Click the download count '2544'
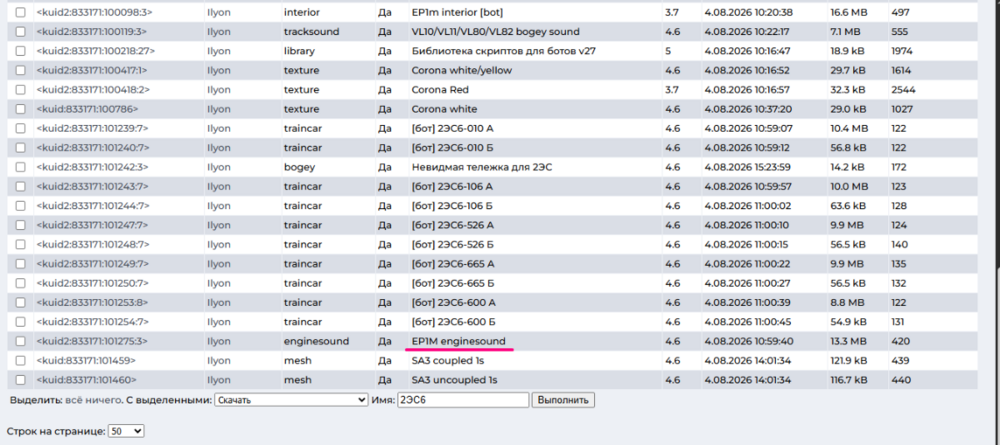The image size is (1000, 445). click(x=903, y=90)
